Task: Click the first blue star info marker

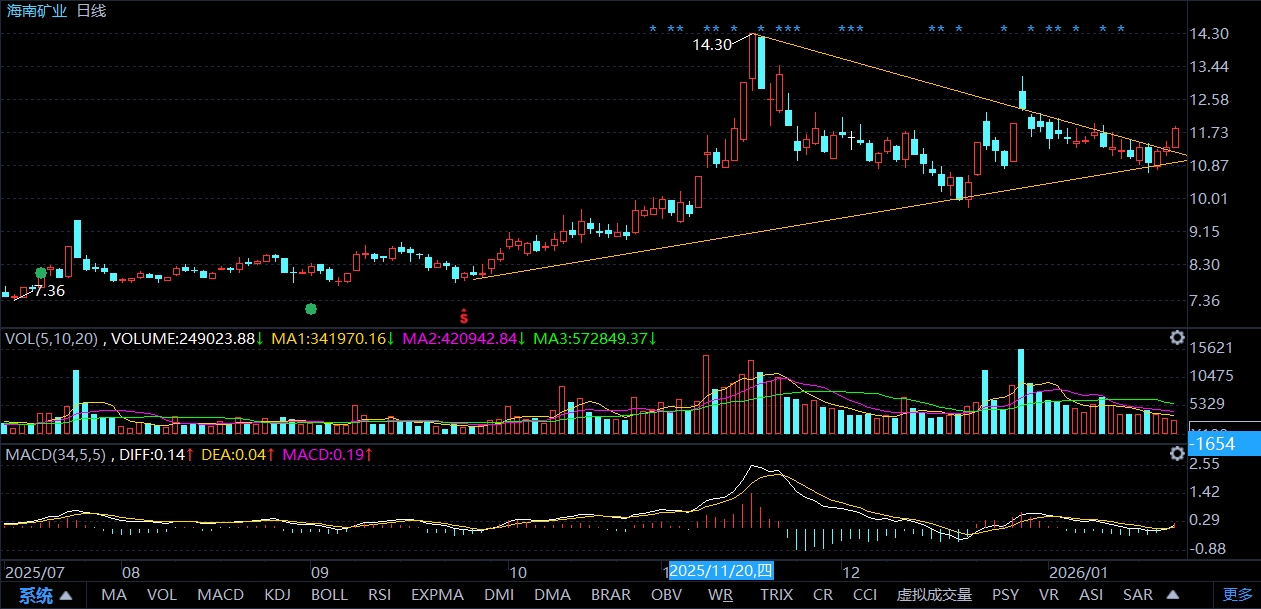Action: [653, 30]
